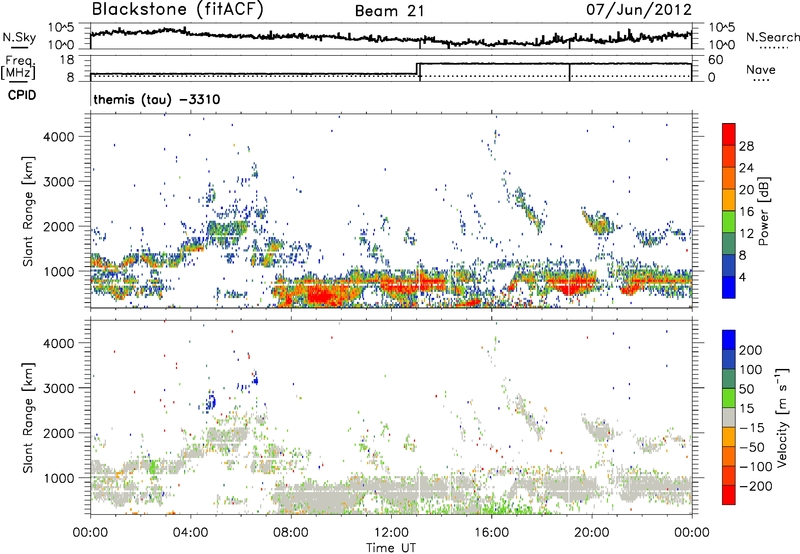Click the 15 tick on velocity colorbar
Viewport: 800px width, 554px height.
[746, 409]
